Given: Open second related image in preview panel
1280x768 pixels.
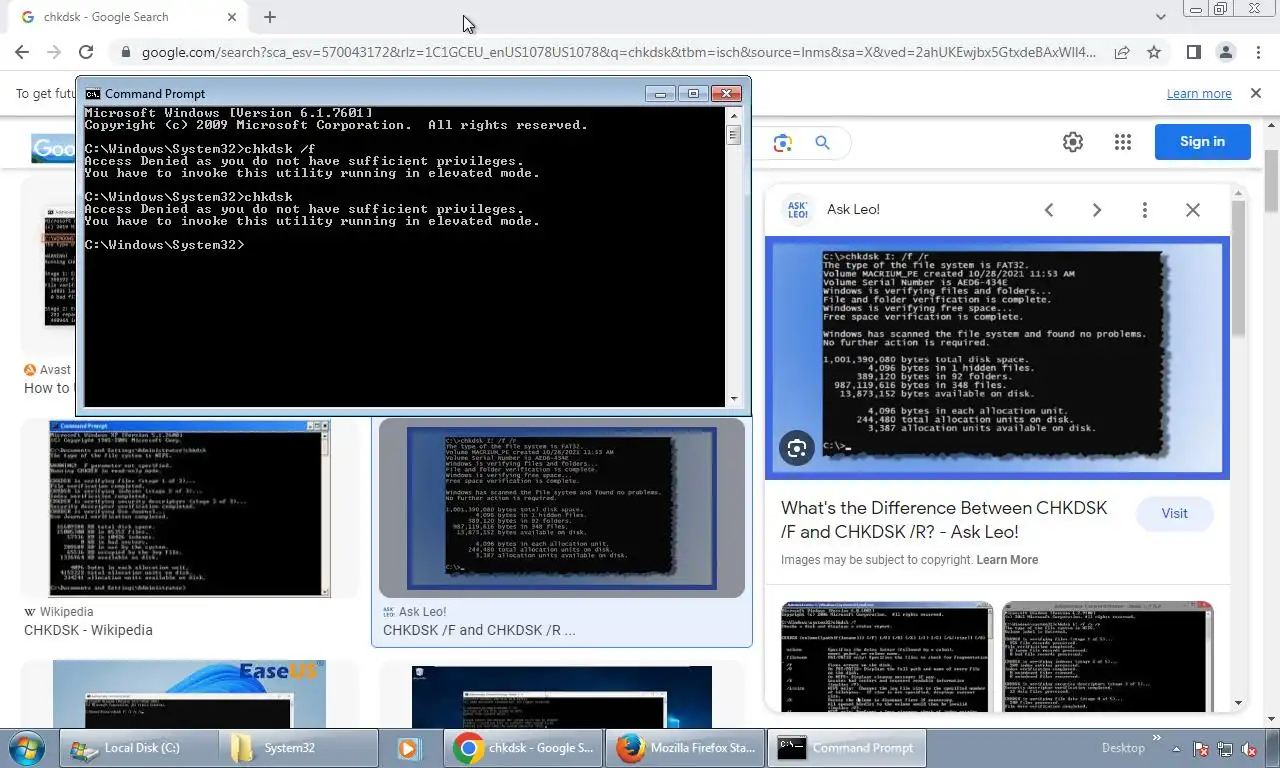Looking at the screenshot, I should pyautogui.click(x=1107, y=657).
